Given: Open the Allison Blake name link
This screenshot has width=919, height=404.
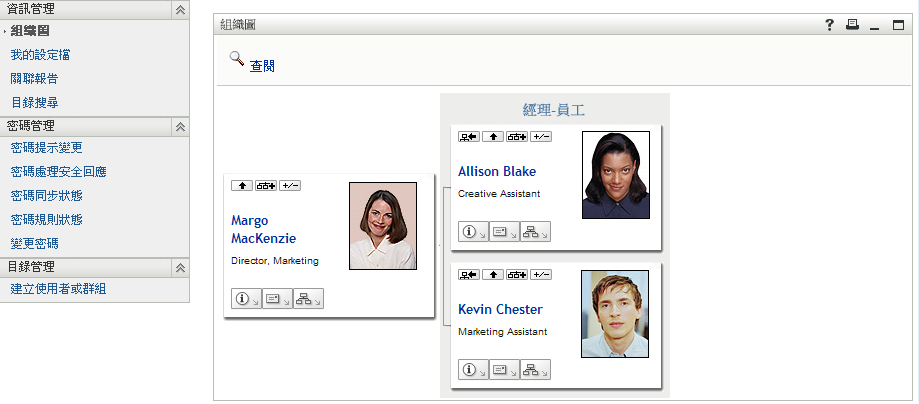Looking at the screenshot, I should point(498,171).
